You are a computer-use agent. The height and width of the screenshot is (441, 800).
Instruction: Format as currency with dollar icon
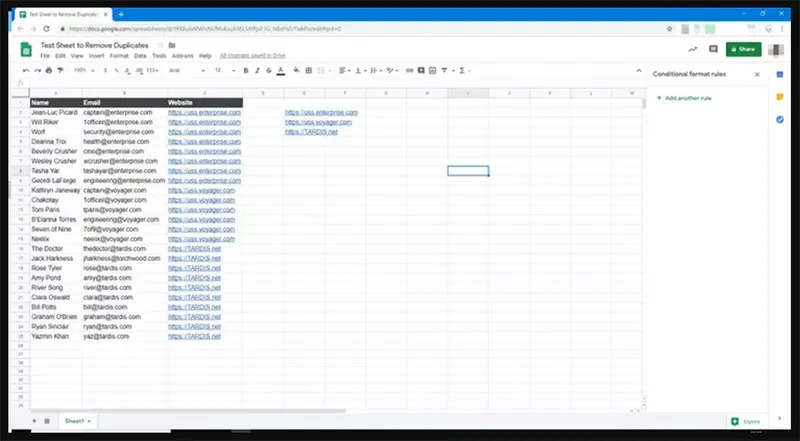point(106,70)
